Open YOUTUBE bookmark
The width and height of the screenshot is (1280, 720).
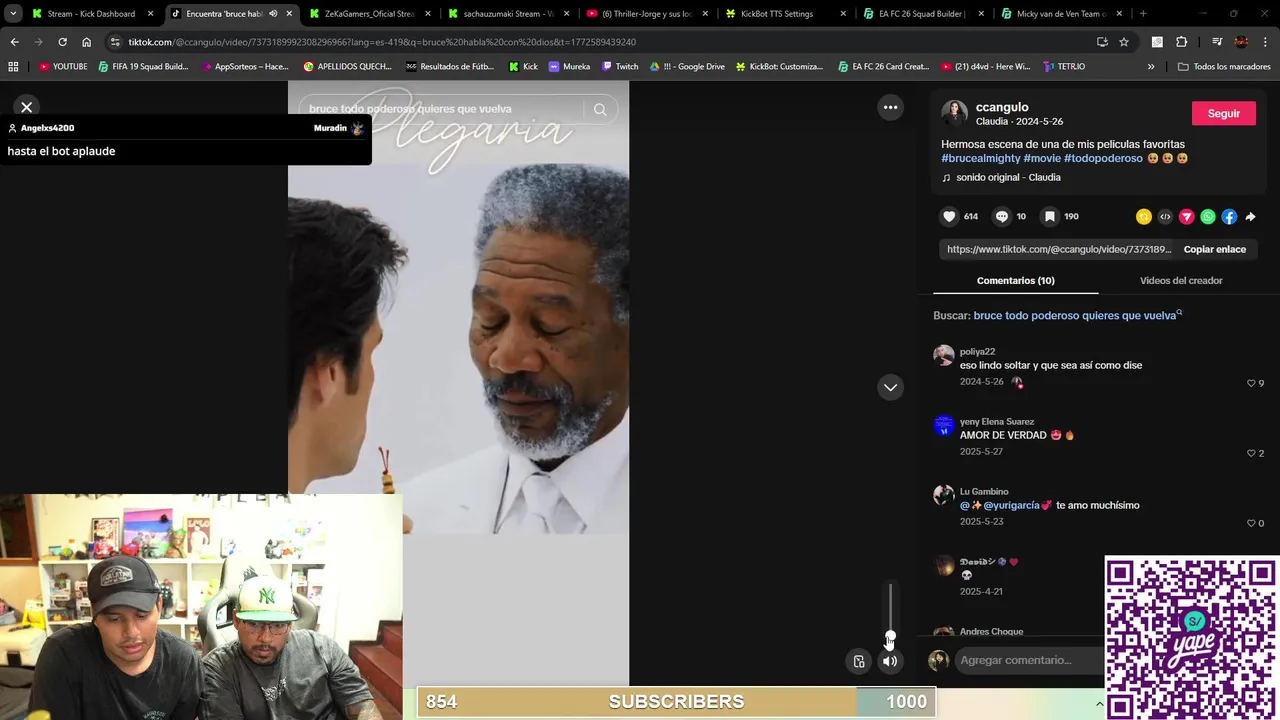[x=63, y=67]
